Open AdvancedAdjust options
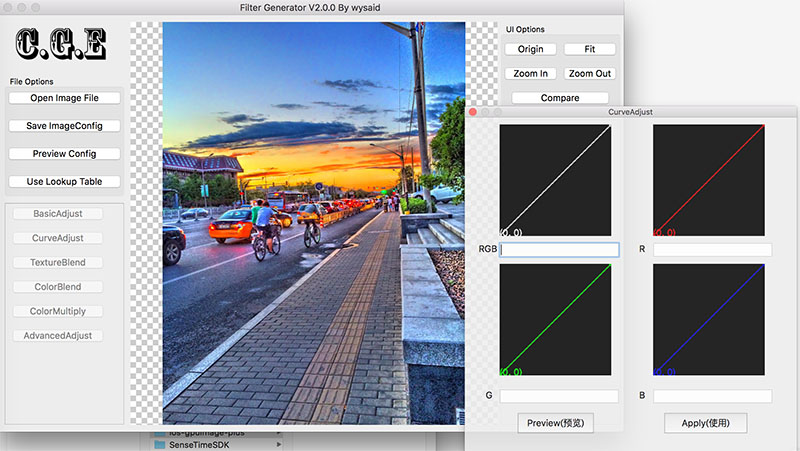 tap(58, 336)
